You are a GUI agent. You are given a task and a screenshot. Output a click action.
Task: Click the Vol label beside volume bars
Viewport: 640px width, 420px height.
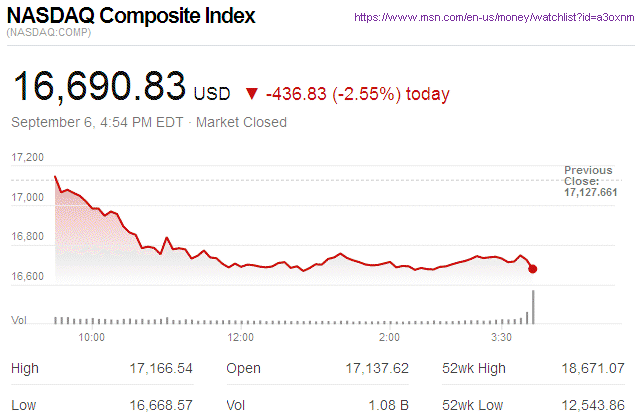tap(18, 320)
